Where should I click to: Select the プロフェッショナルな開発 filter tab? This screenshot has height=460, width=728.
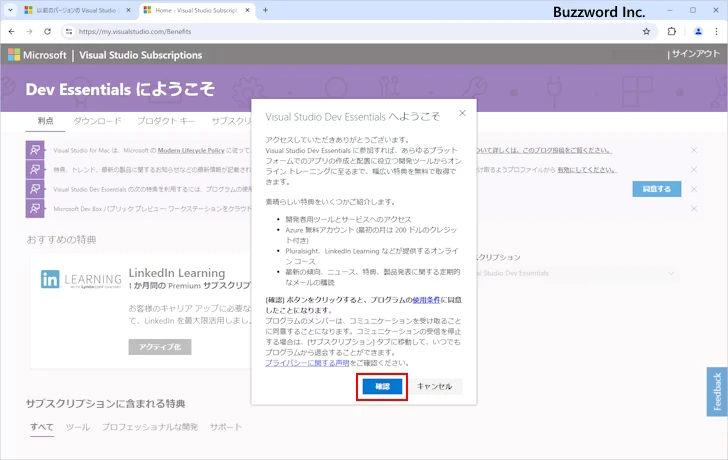150,427
